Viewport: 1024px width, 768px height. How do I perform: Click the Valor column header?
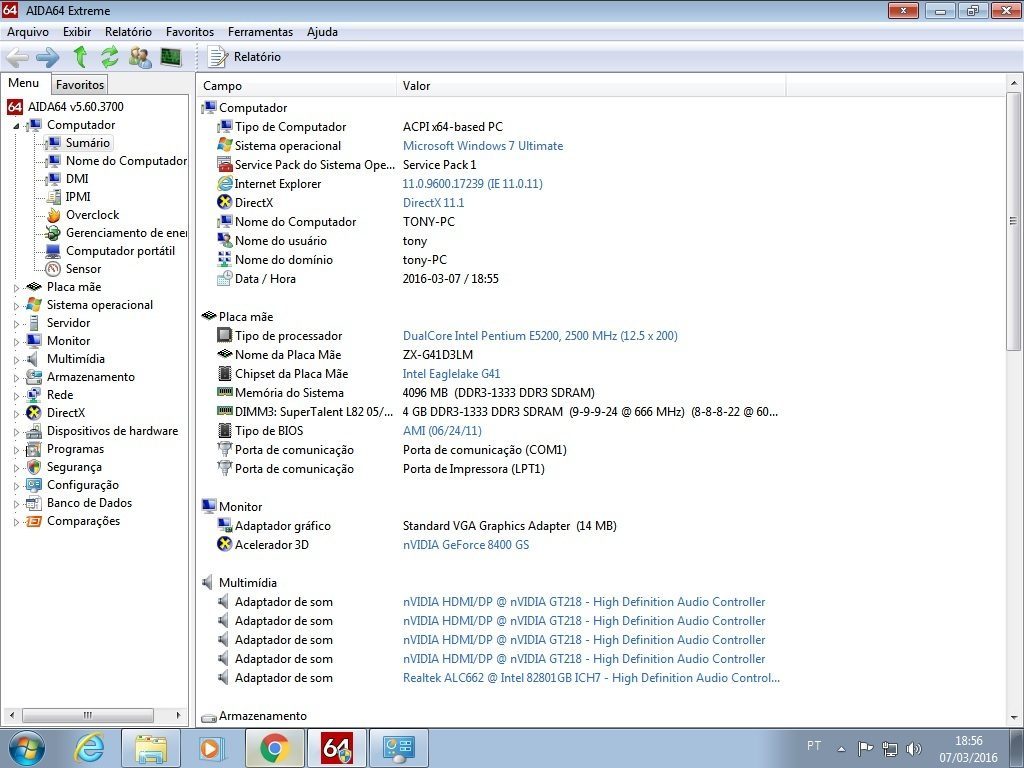point(590,86)
